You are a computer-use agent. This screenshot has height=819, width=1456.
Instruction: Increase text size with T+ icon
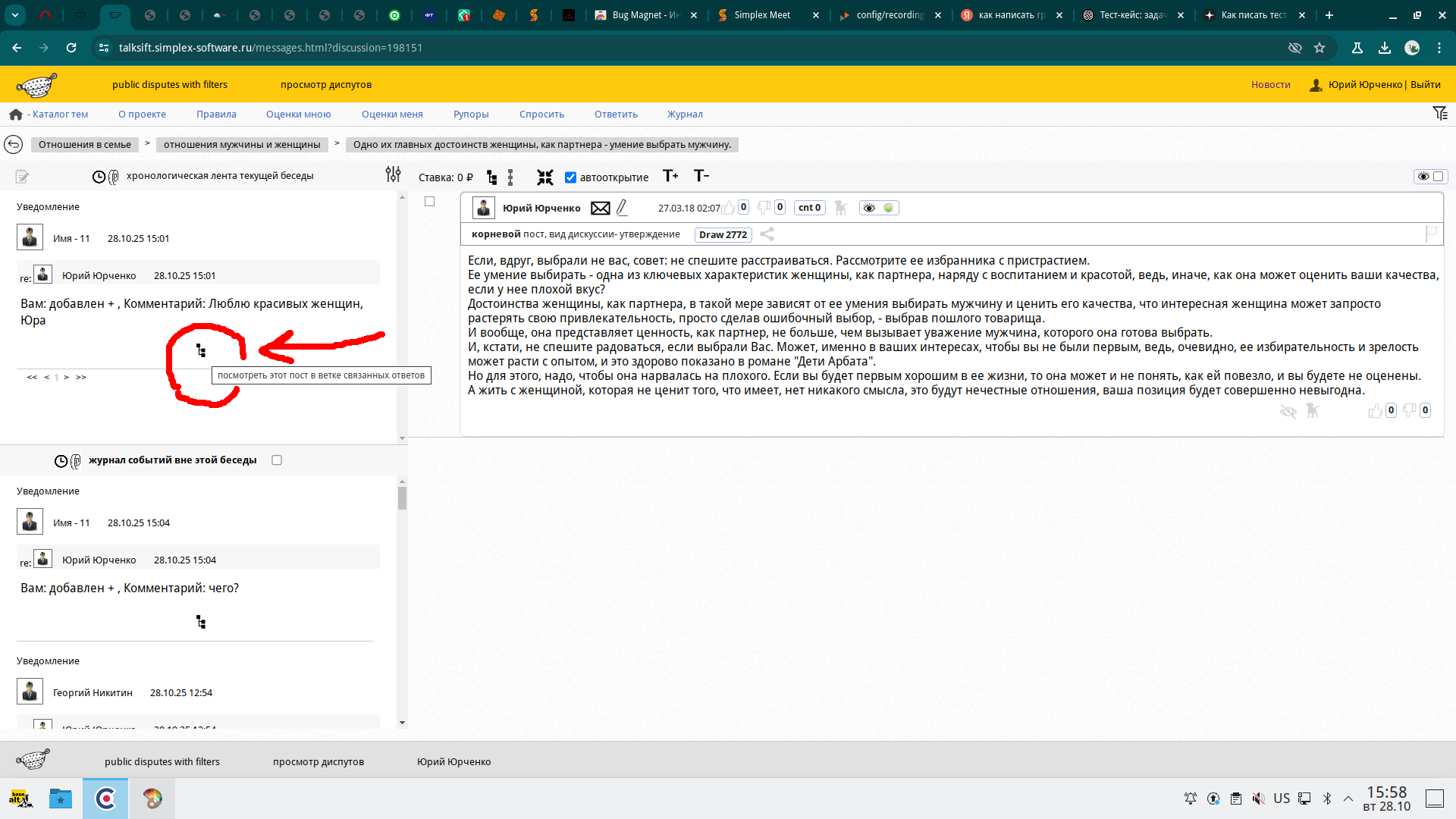tap(670, 176)
